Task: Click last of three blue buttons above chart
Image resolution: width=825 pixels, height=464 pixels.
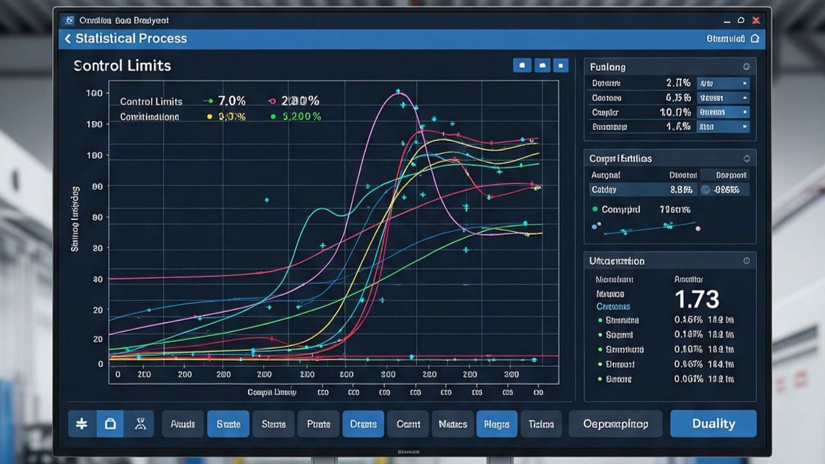Action: [x=560, y=65]
